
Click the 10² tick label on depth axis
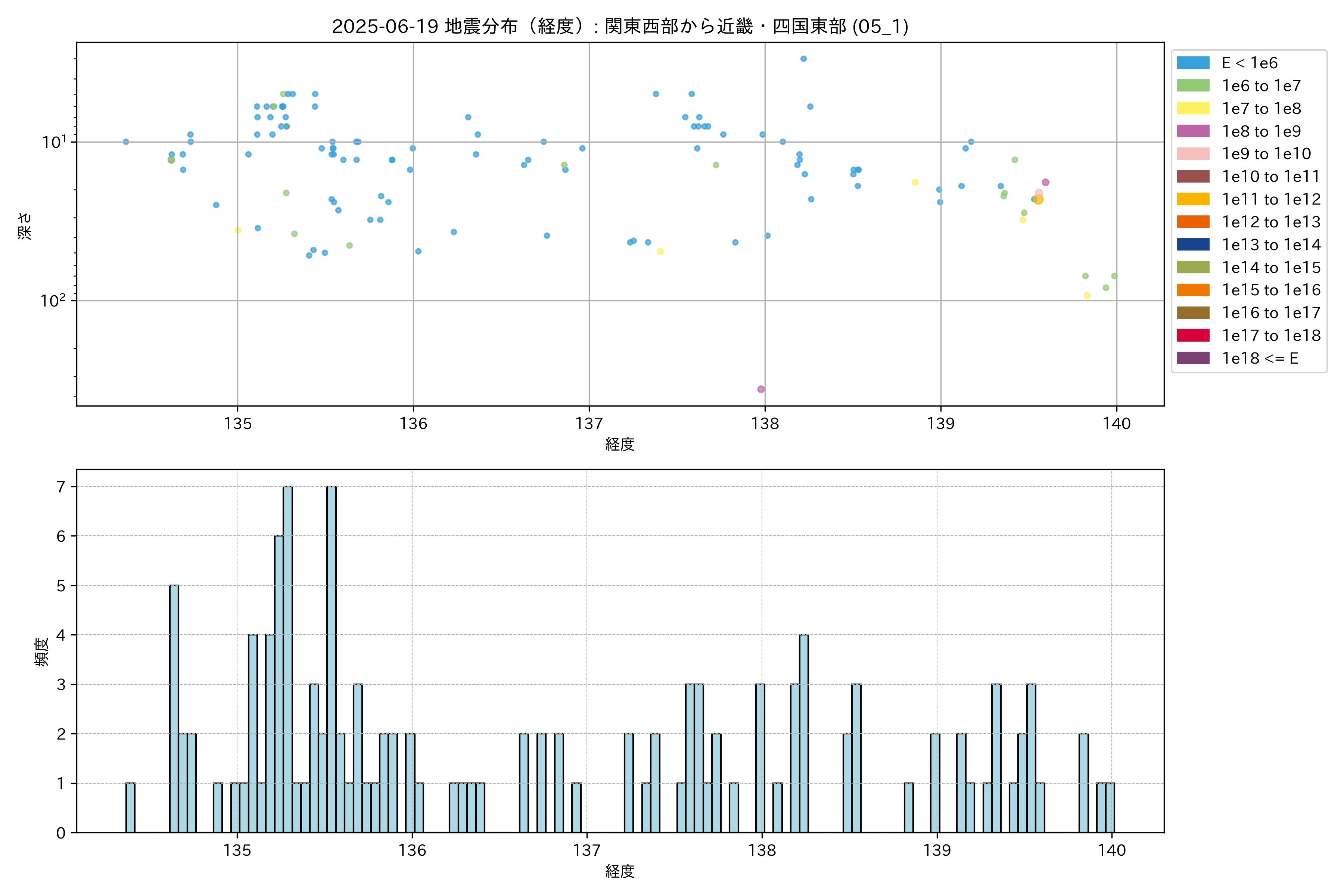[53, 301]
